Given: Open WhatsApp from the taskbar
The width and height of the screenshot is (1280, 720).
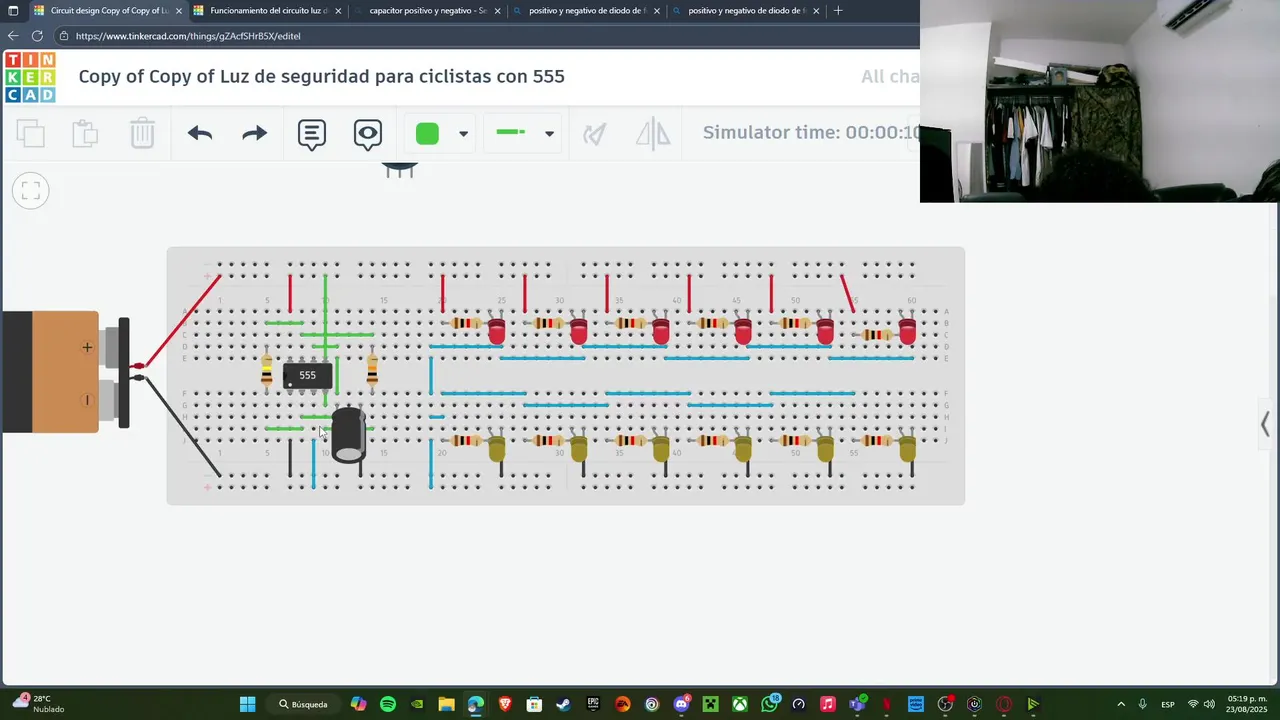Looking at the screenshot, I should (x=769, y=704).
